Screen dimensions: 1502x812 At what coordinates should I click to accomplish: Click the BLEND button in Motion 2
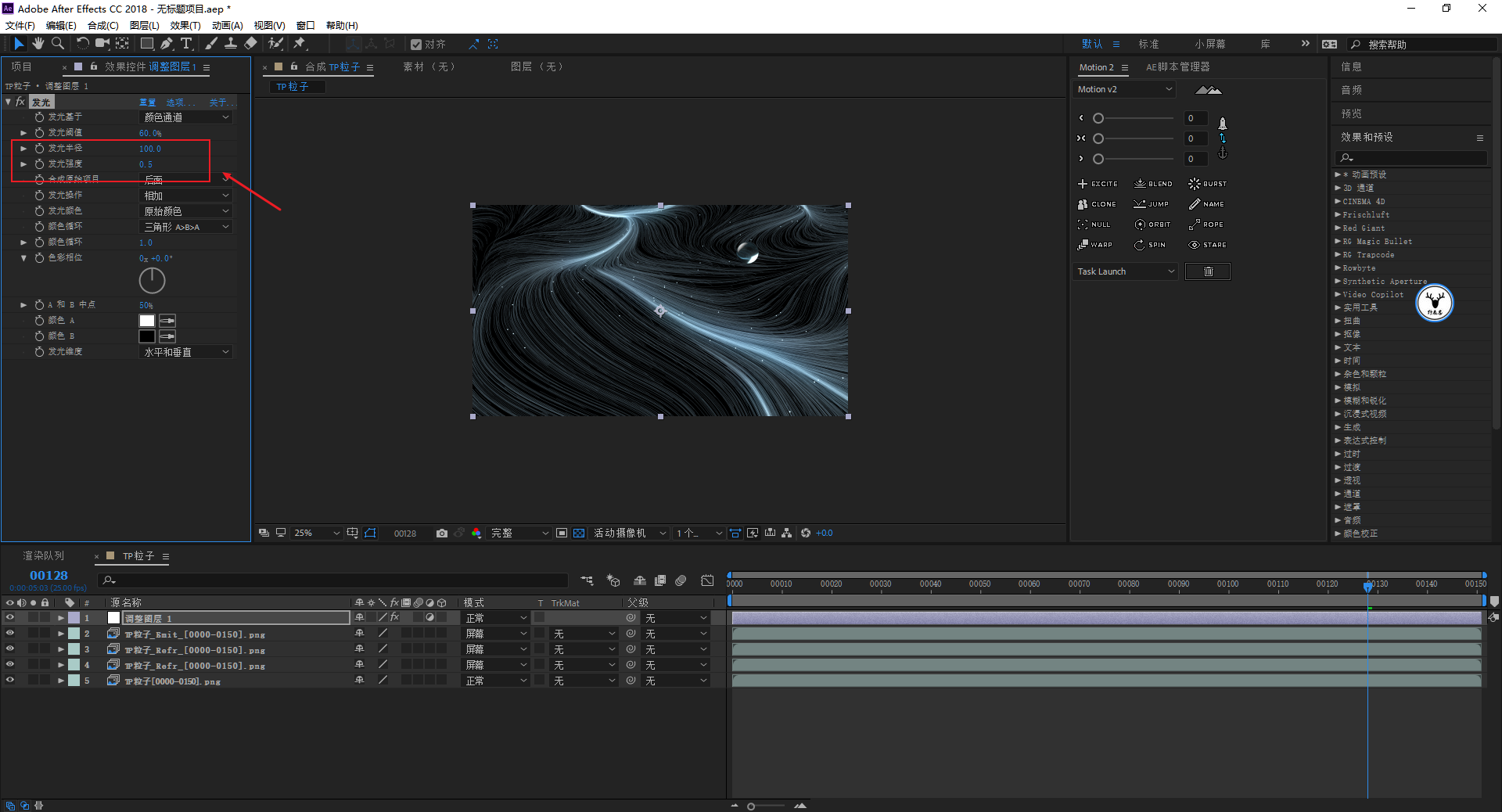pos(1153,184)
